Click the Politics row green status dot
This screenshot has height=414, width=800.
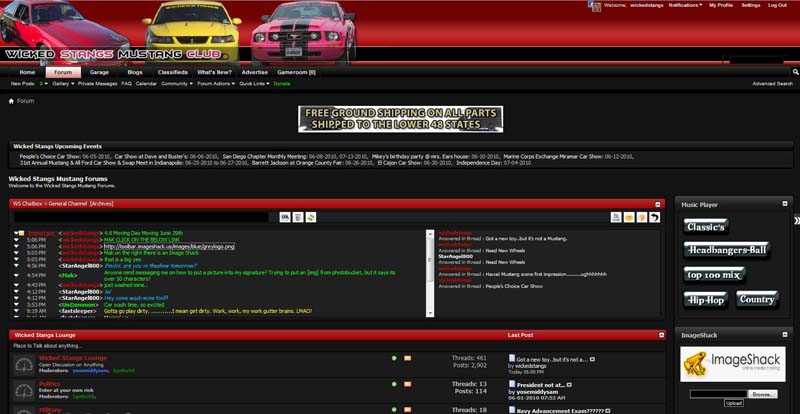pos(394,384)
